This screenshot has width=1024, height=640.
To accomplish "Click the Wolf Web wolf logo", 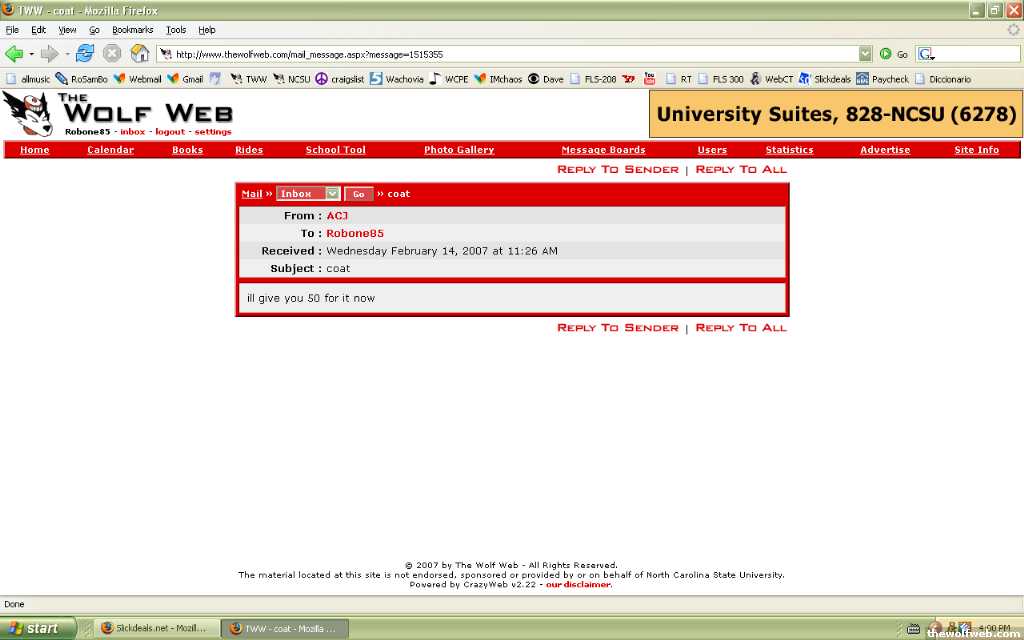I will pyautogui.click(x=28, y=114).
